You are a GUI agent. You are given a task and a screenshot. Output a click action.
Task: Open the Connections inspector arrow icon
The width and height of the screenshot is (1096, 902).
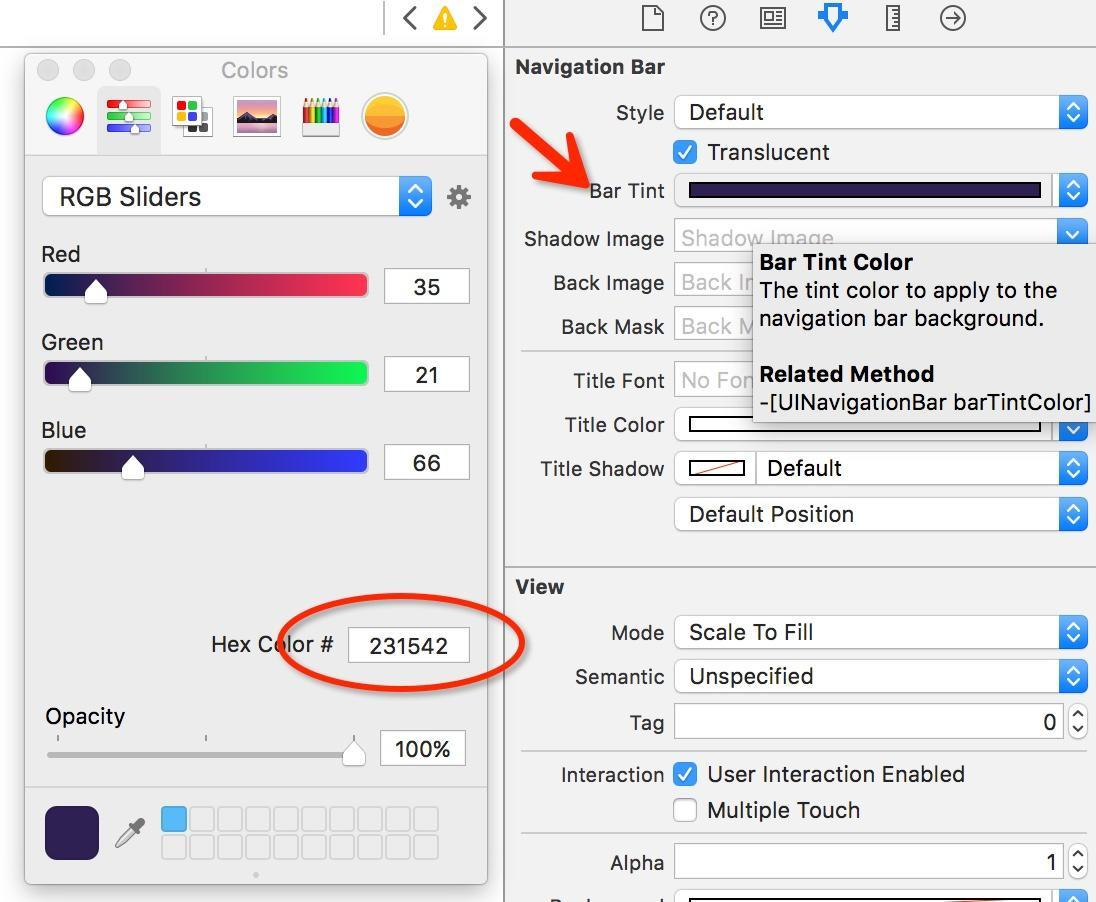point(952,18)
